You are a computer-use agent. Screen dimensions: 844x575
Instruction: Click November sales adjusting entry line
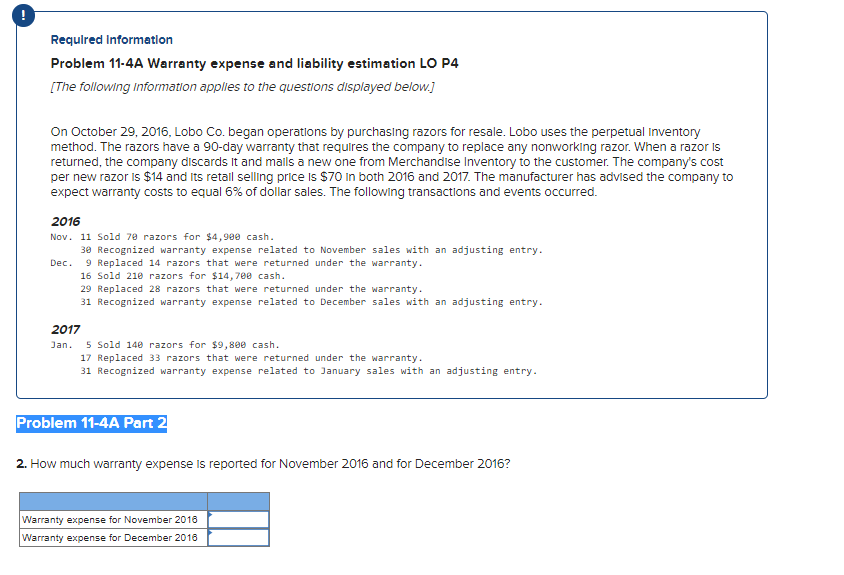[x=320, y=250]
